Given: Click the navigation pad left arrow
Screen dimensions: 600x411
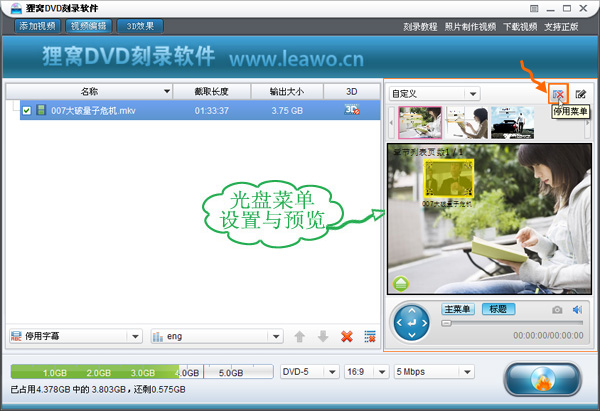Looking at the screenshot, I should tap(399, 323).
